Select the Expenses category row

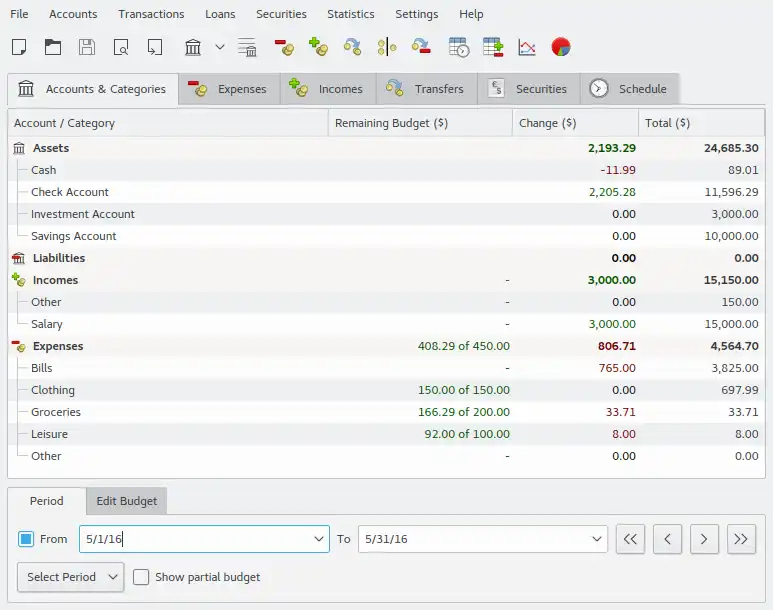coord(386,346)
